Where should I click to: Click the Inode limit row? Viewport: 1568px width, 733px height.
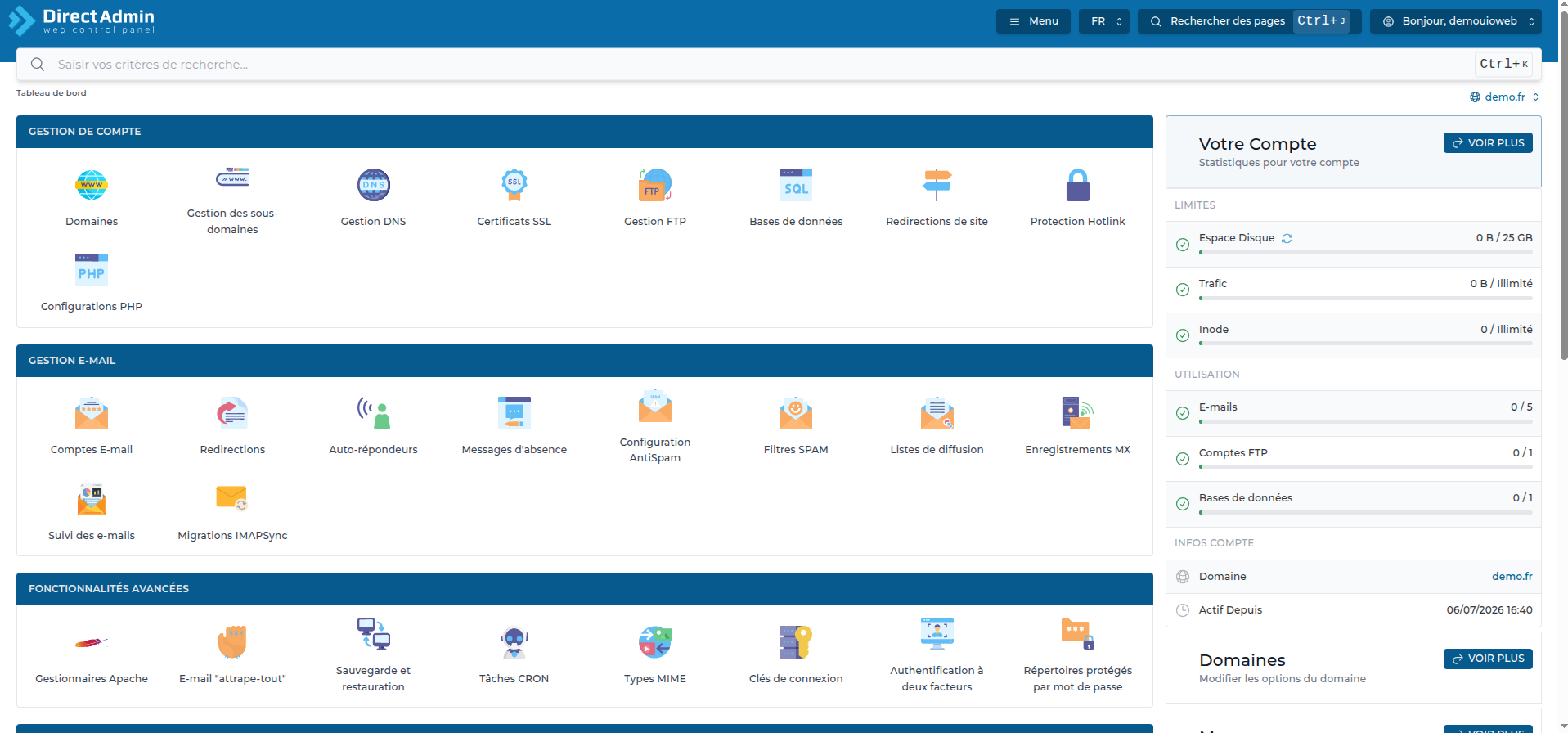coord(1354,335)
